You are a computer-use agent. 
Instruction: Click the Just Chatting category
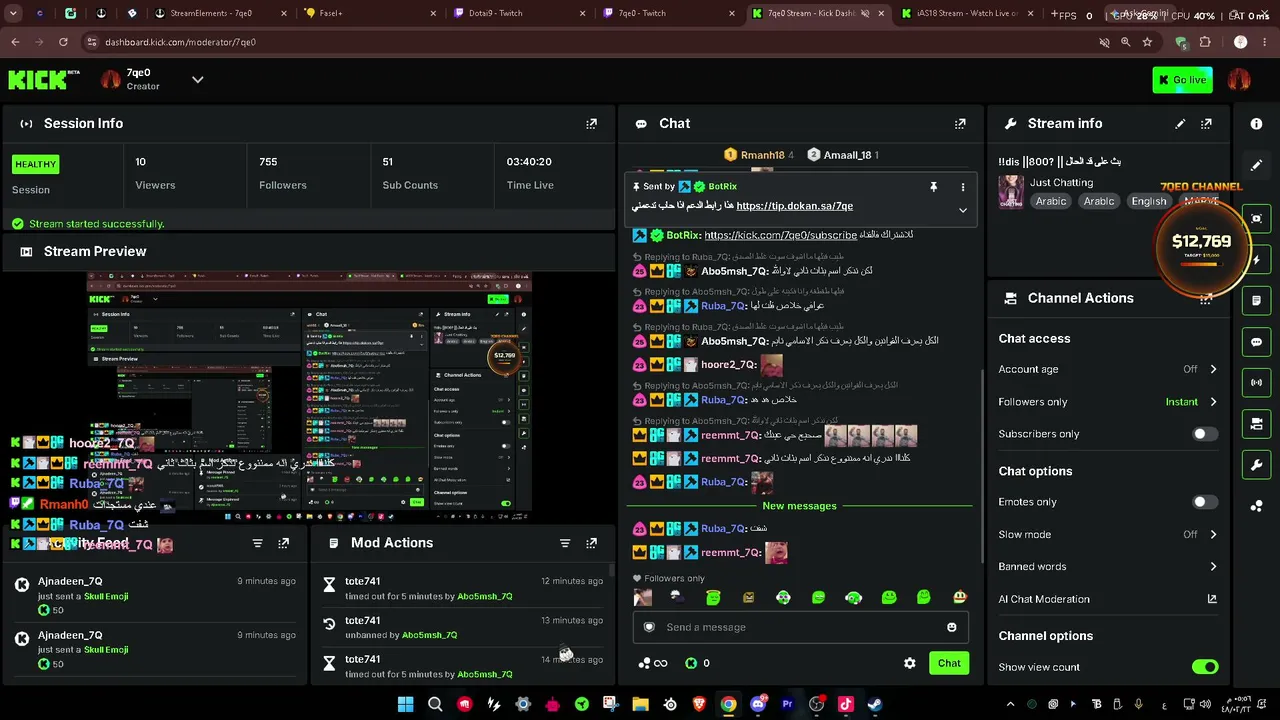tap(1062, 183)
